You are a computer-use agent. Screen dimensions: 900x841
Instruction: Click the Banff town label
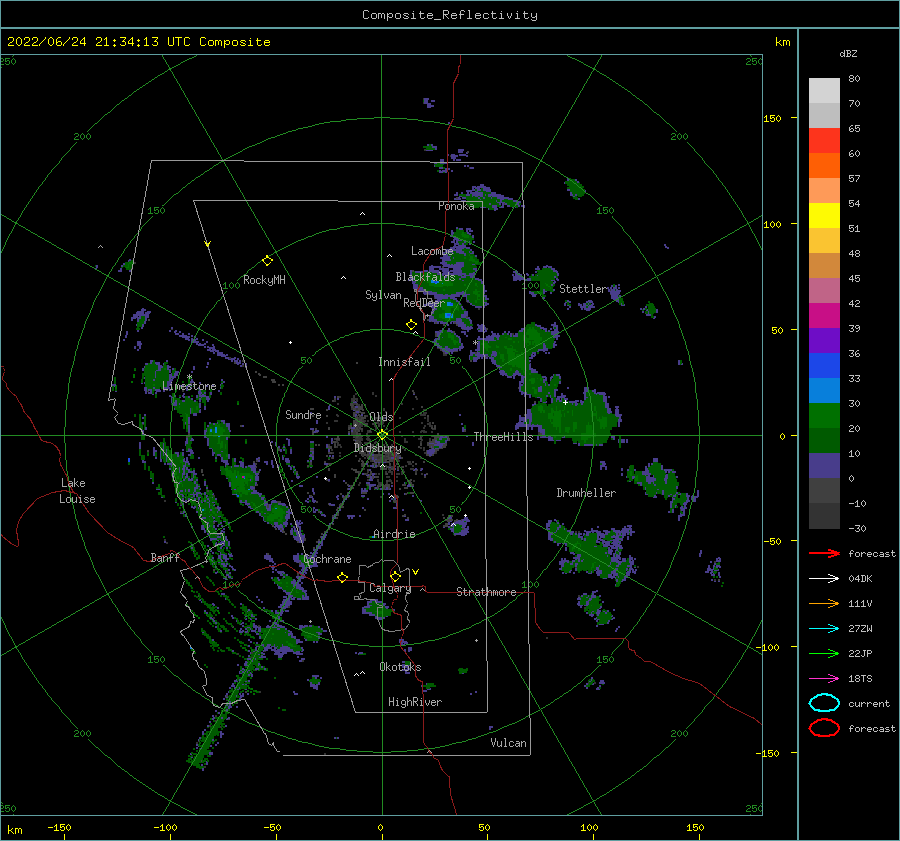click(165, 557)
